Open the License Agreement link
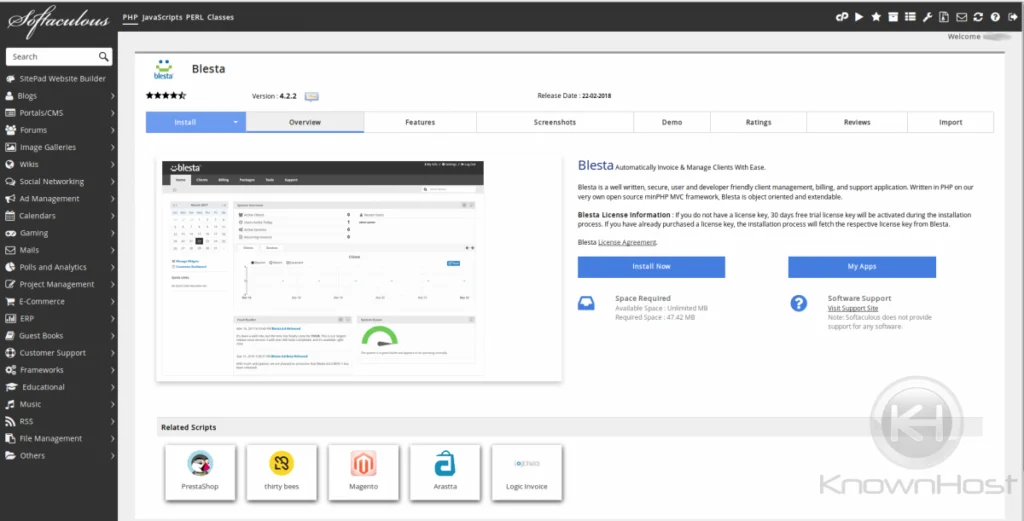This screenshot has width=1024, height=521. coord(627,242)
